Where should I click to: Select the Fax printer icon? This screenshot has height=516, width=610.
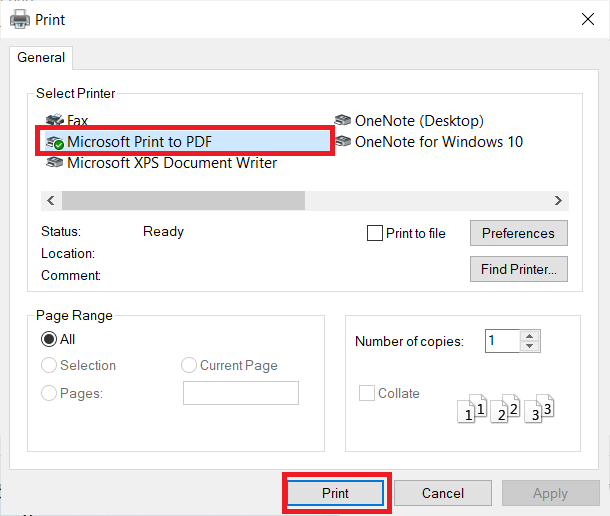coord(55,121)
